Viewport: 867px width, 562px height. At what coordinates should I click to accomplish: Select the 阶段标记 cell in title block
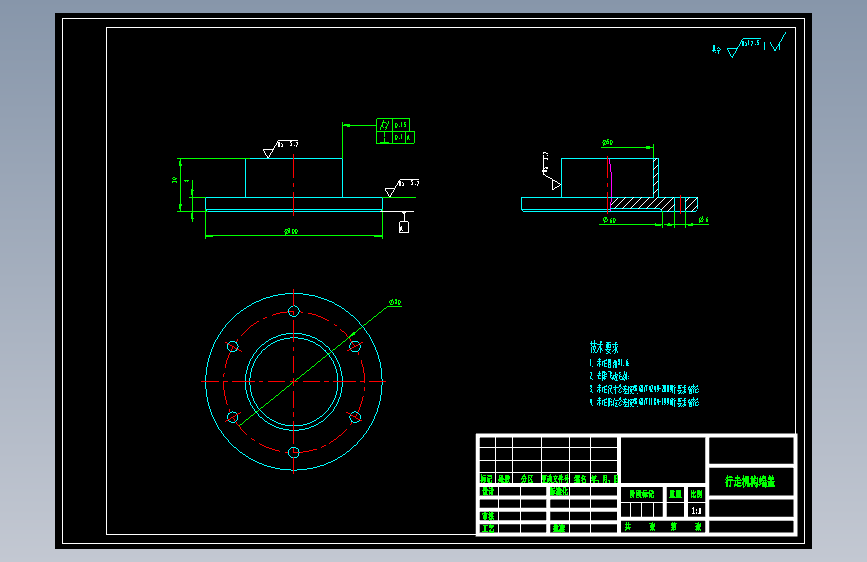click(641, 494)
